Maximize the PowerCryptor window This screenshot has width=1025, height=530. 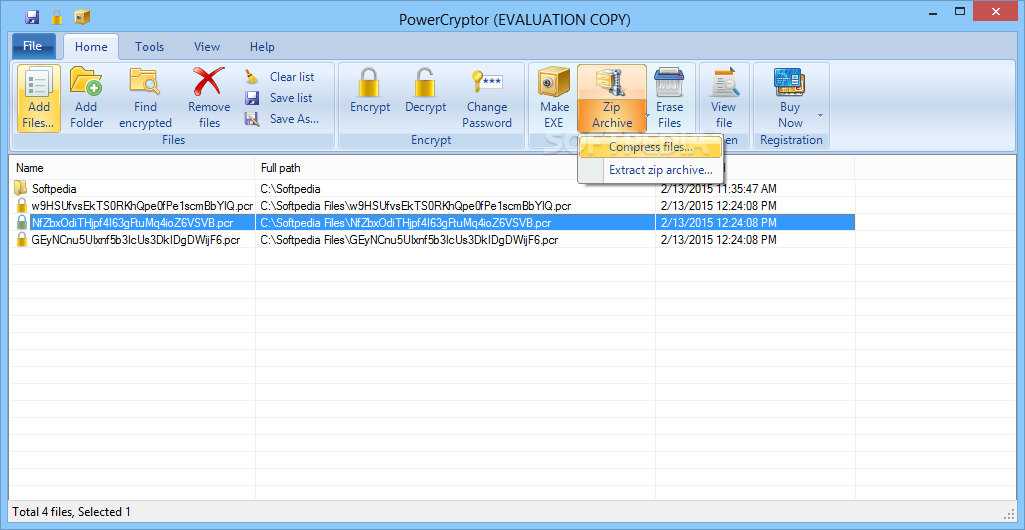coord(960,12)
